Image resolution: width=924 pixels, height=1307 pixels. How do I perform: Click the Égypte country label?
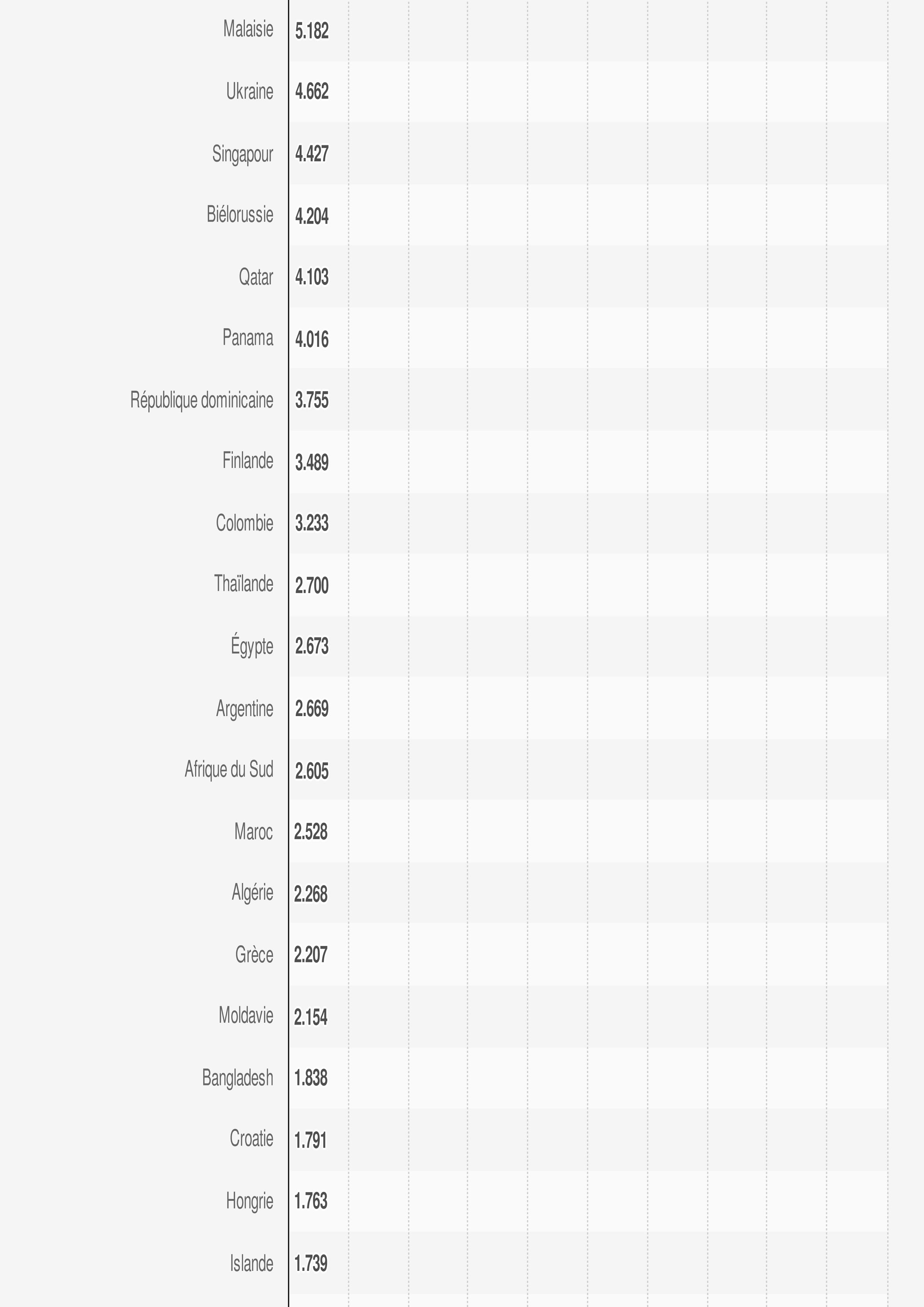point(251,646)
